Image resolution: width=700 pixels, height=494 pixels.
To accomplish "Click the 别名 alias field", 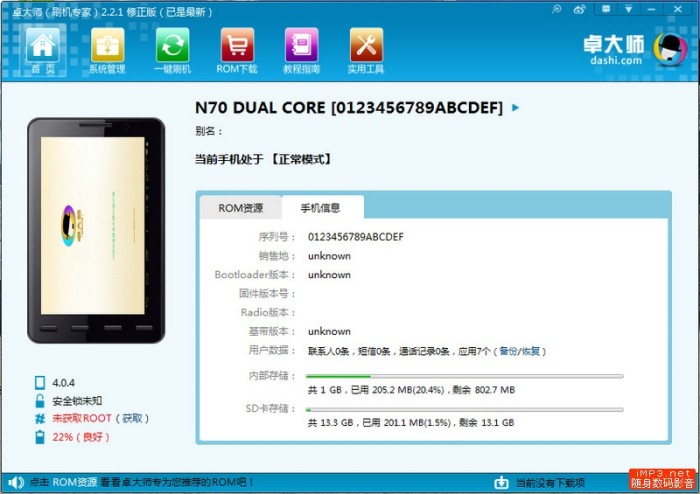I will (x=208, y=131).
